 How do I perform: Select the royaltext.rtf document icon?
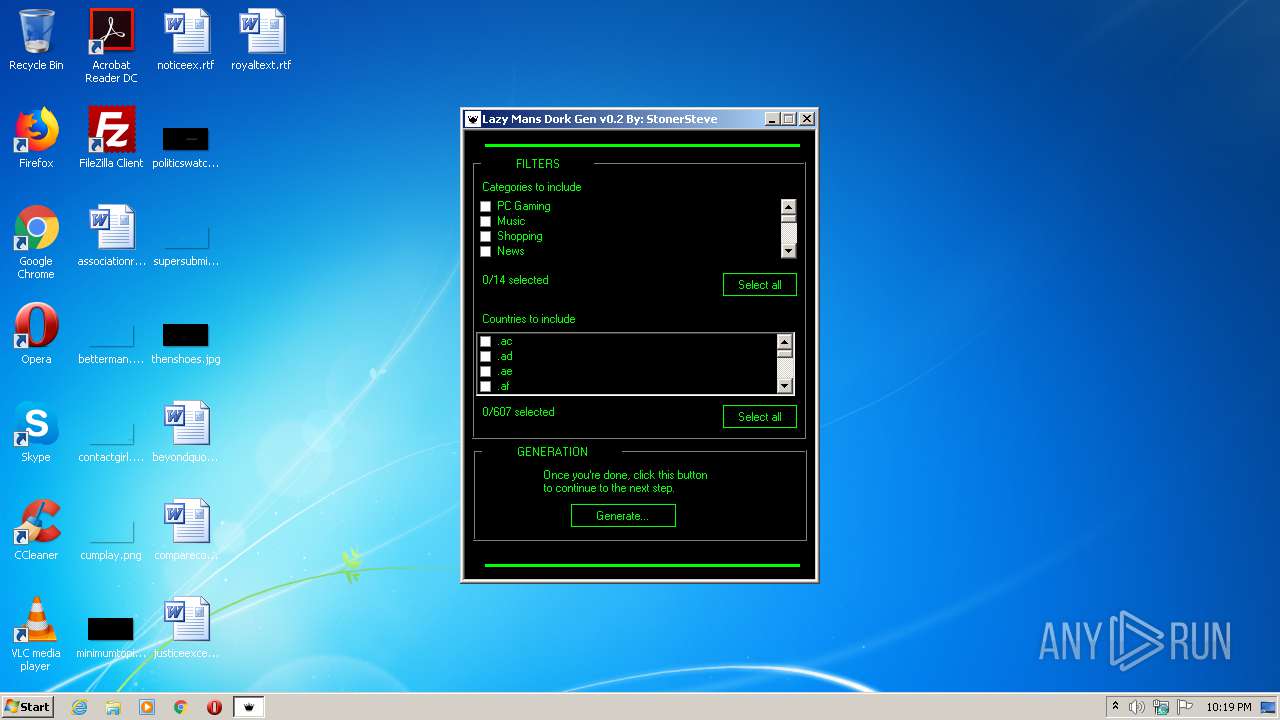[x=261, y=40]
